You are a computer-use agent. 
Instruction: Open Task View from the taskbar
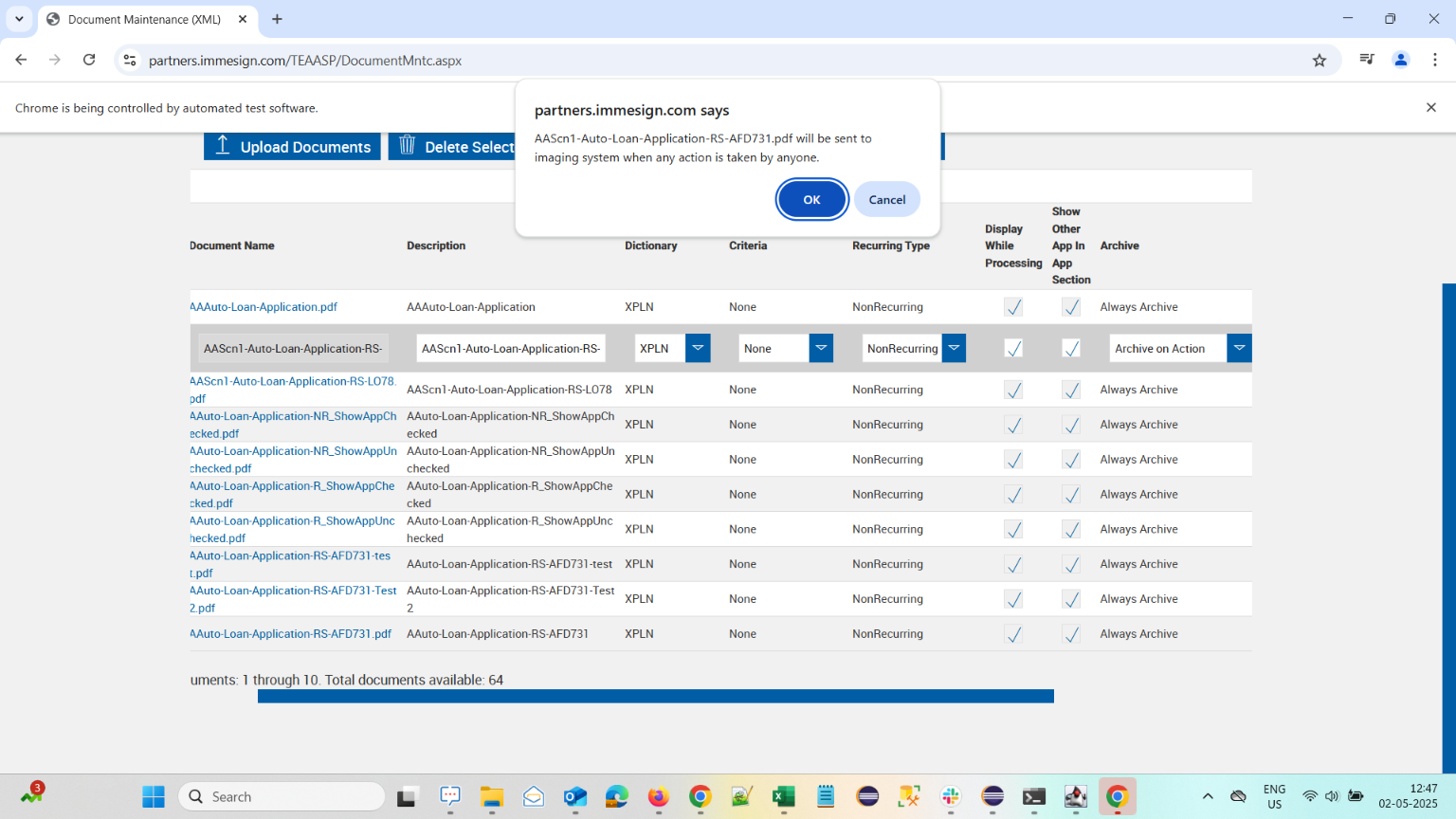(x=408, y=796)
